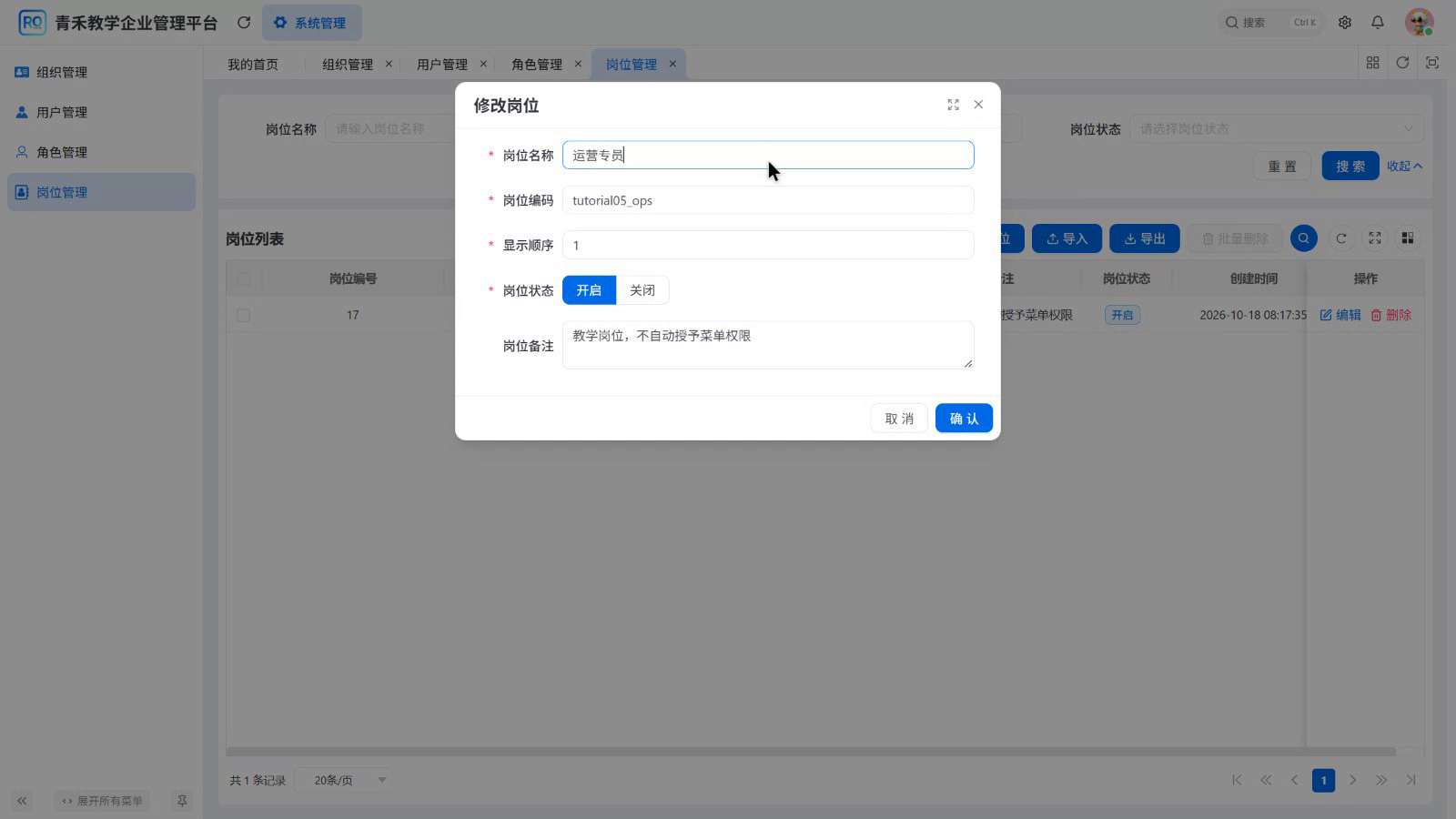
Task: Open the 岗位状态 filter dropdown
Action: pos(1277,129)
